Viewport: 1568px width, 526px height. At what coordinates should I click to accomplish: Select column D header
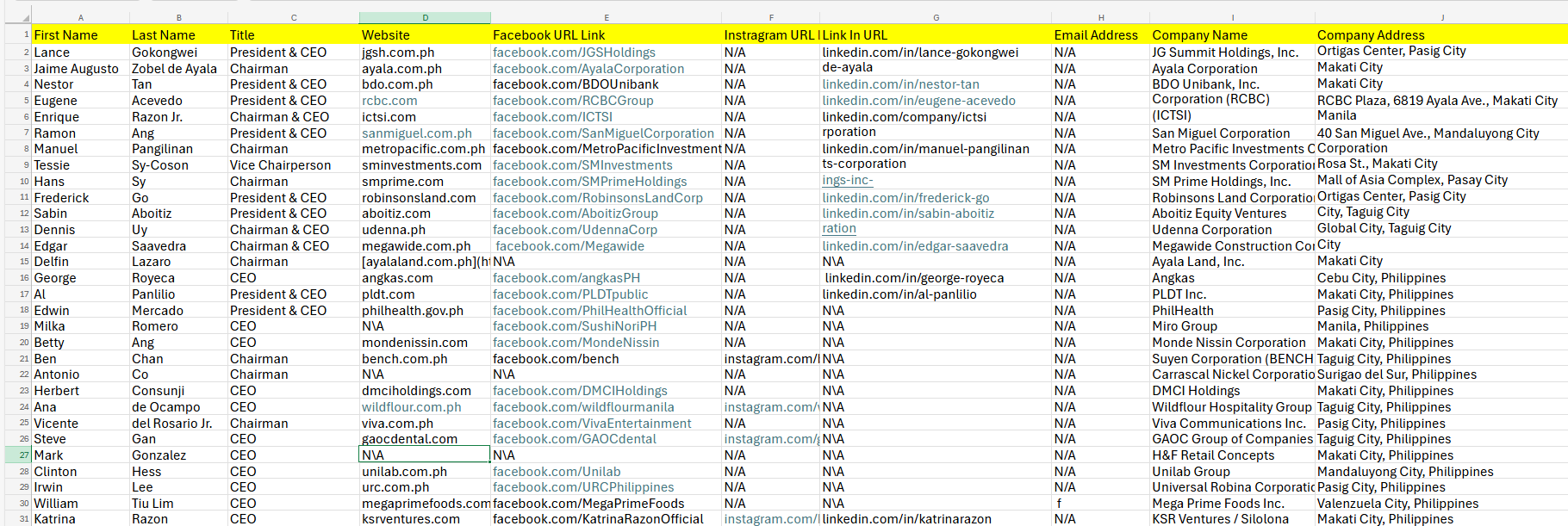pyautogui.click(x=425, y=17)
